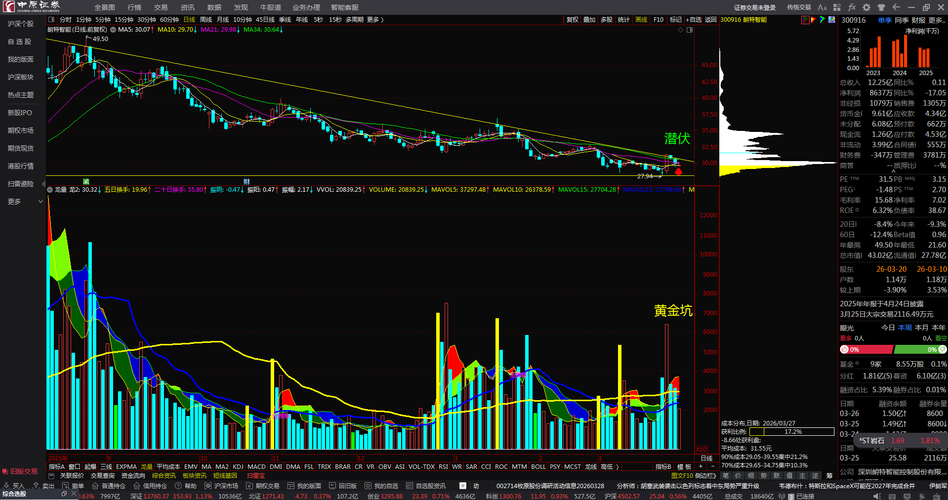948x500 pixels.
Task: Open the font size (Aa) setting icon
Action: [x=822, y=7]
